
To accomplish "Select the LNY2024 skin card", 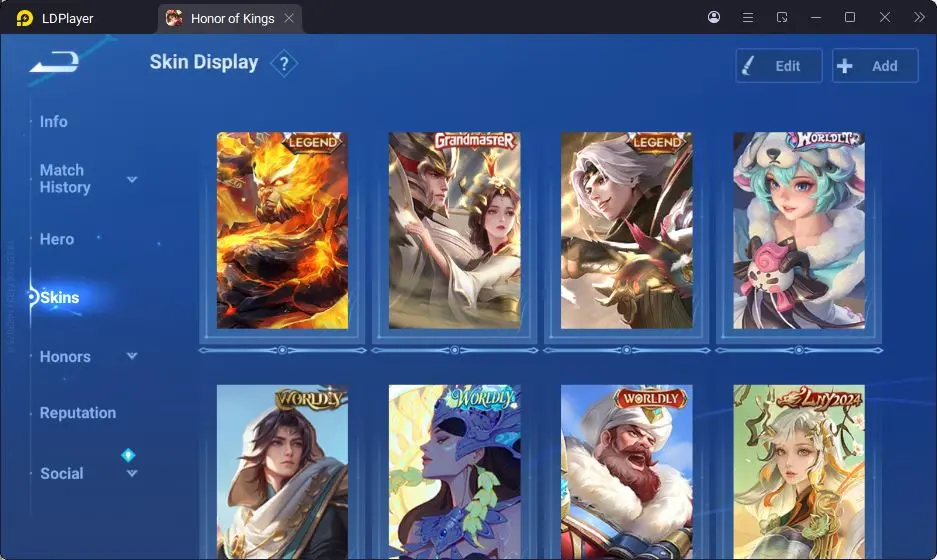I will [798, 472].
